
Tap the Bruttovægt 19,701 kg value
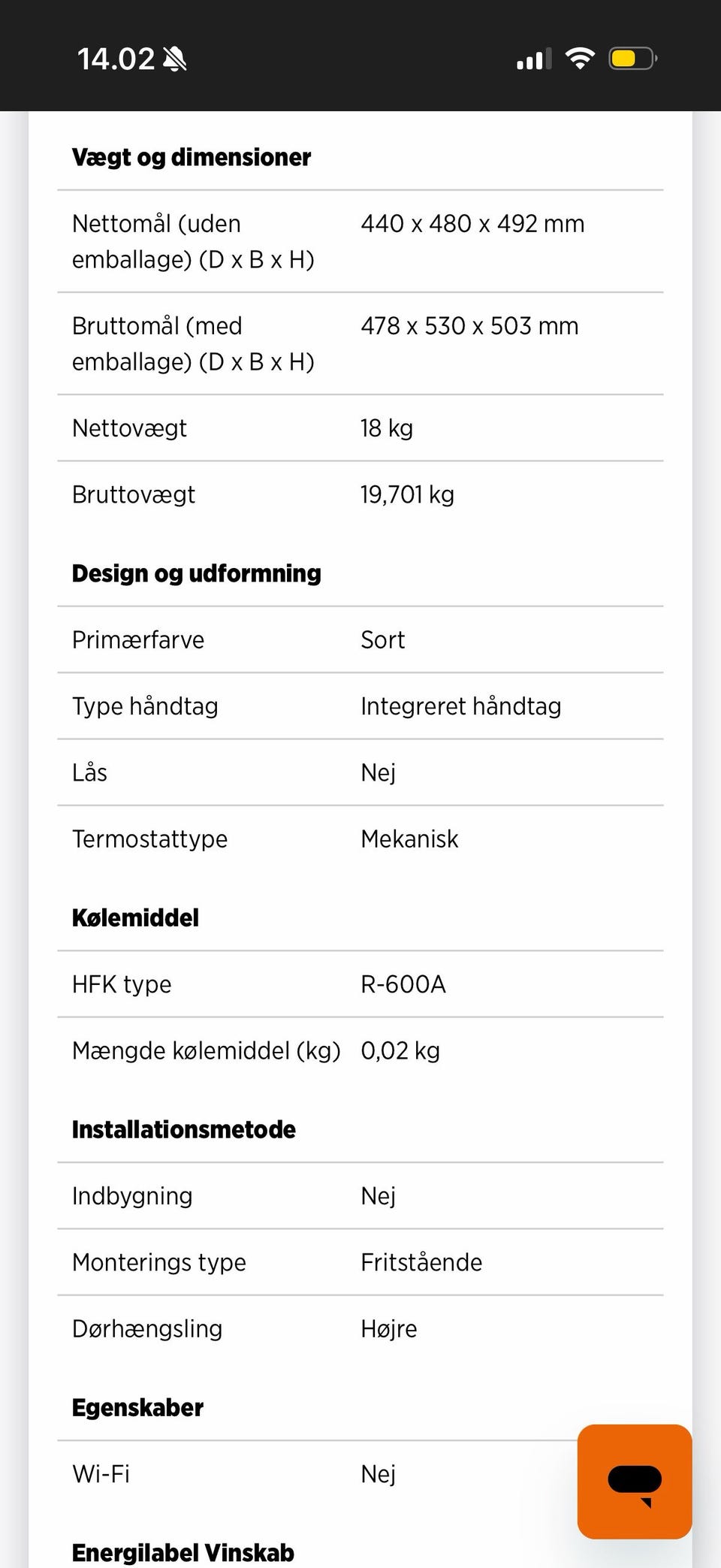tap(407, 494)
